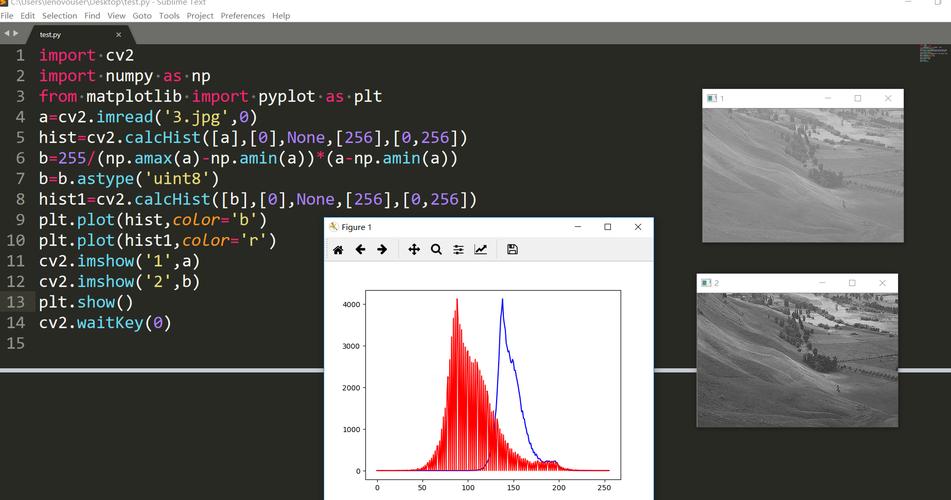Minimize the Figure 1 window
Screen dimensions: 951x500
coord(577,227)
